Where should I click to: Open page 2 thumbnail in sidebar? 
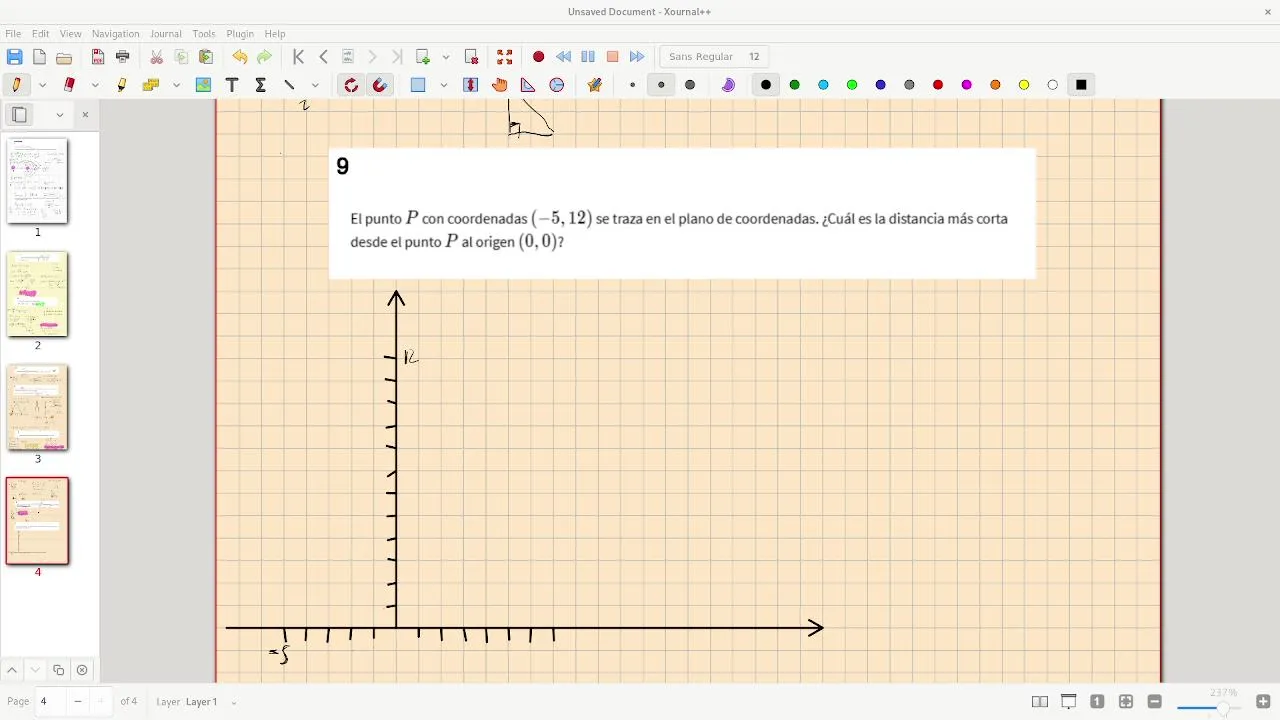pyautogui.click(x=38, y=294)
